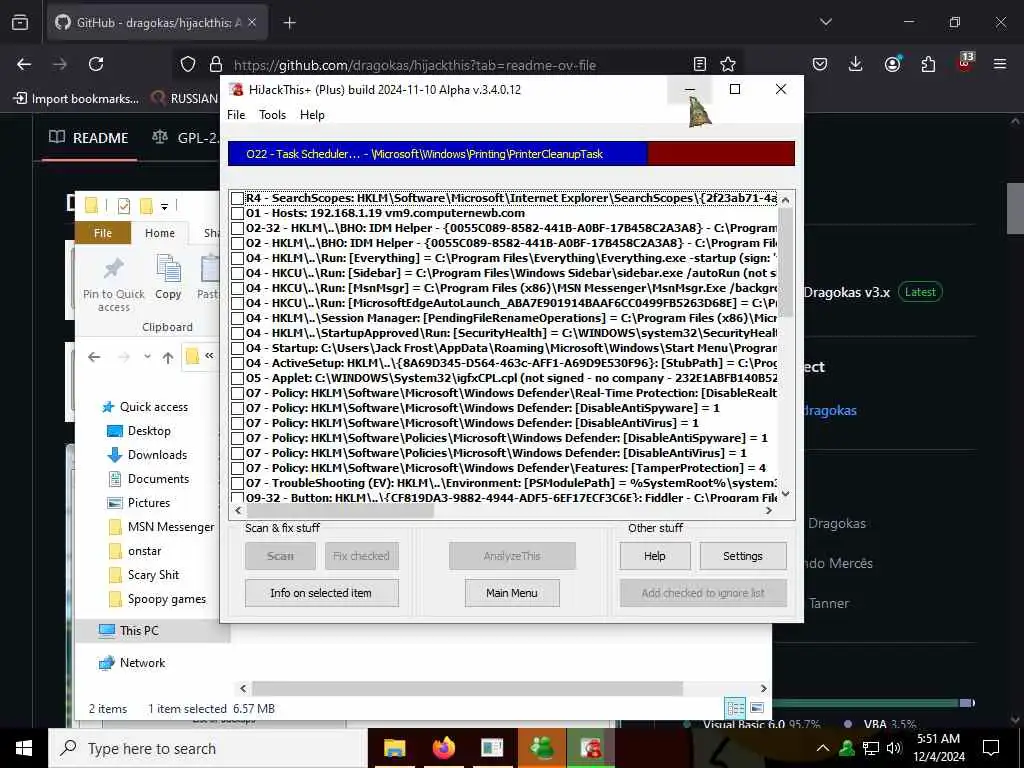Image resolution: width=1024 pixels, height=768 pixels.
Task: Click taskbar search box
Action: [208, 748]
